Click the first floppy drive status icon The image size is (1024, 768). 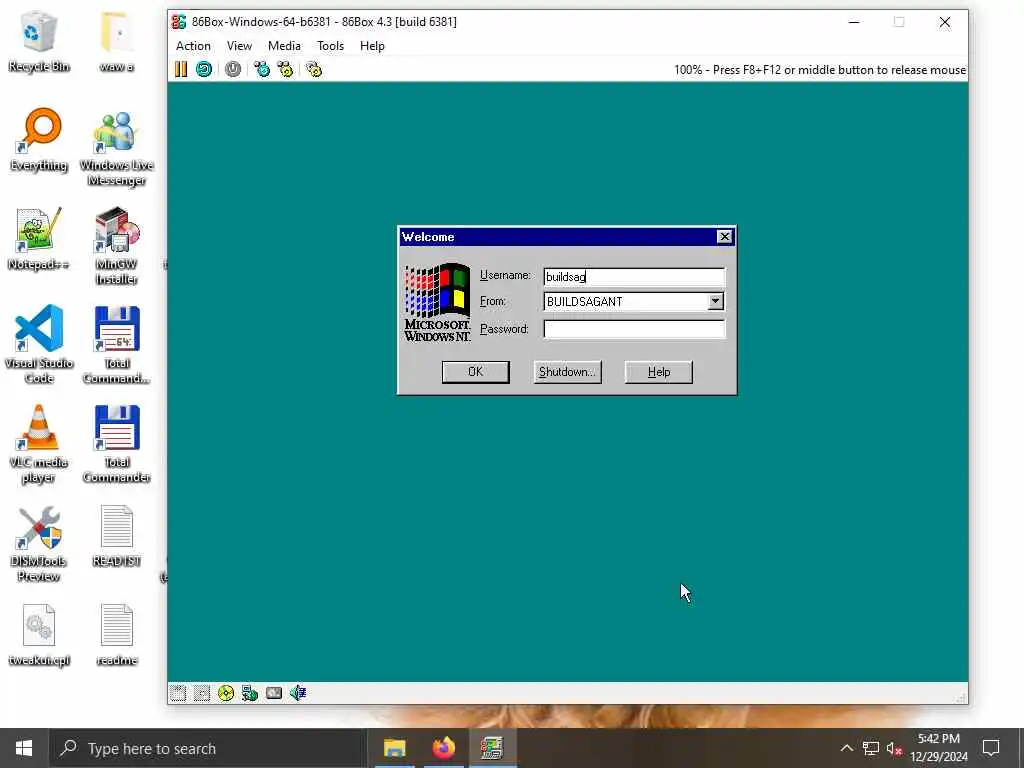pos(178,693)
